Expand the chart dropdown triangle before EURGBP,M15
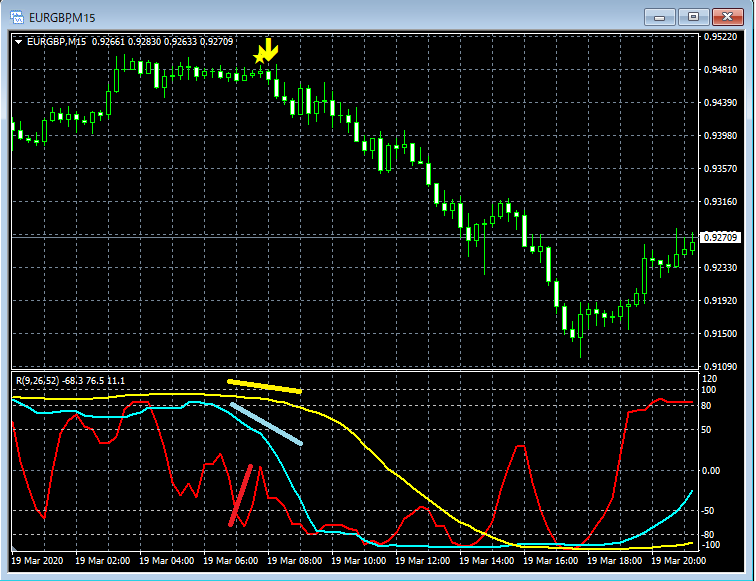Screen dimensions: 756x581 click(18, 42)
